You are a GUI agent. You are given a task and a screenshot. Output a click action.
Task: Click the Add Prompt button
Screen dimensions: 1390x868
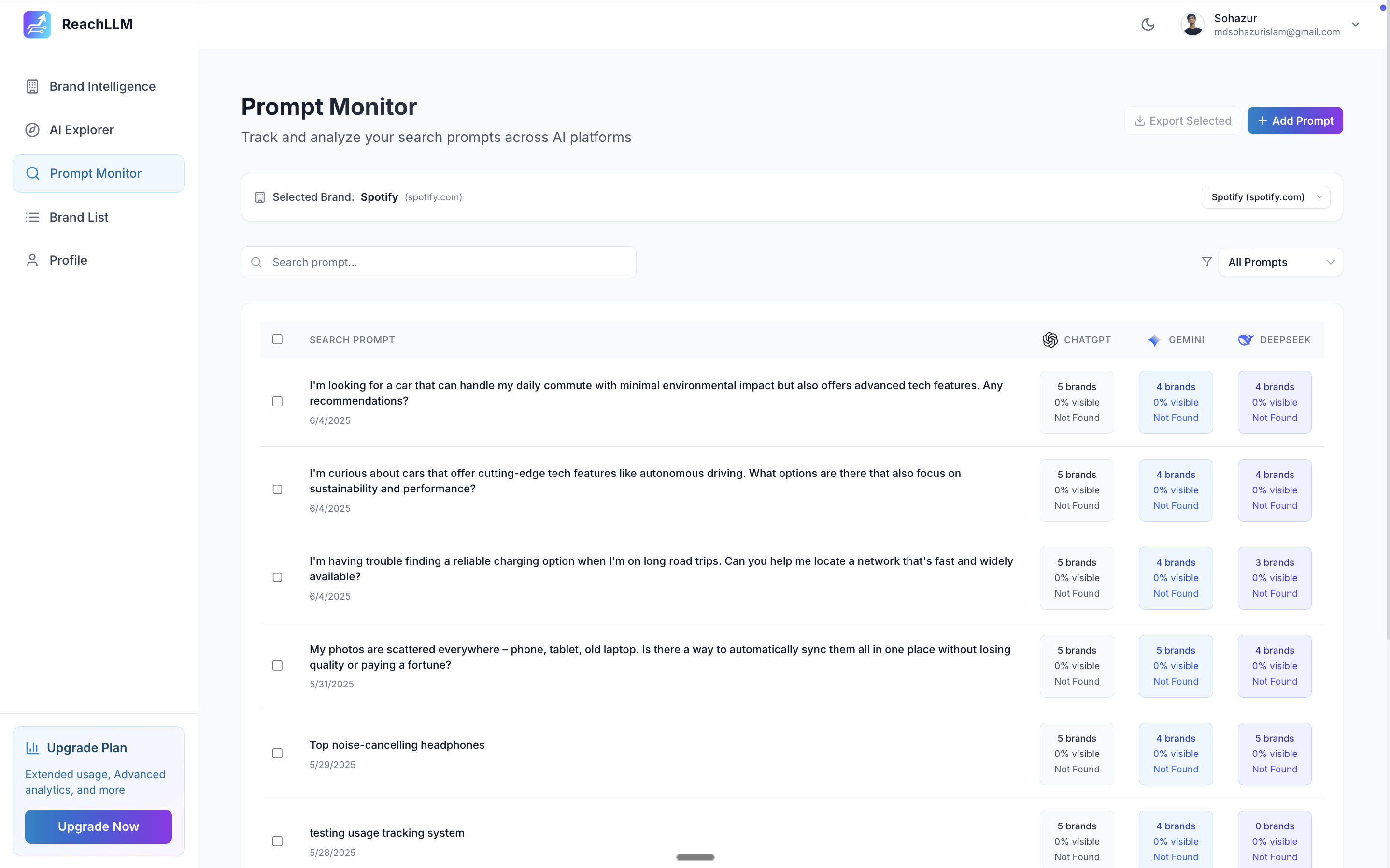click(1295, 121)
